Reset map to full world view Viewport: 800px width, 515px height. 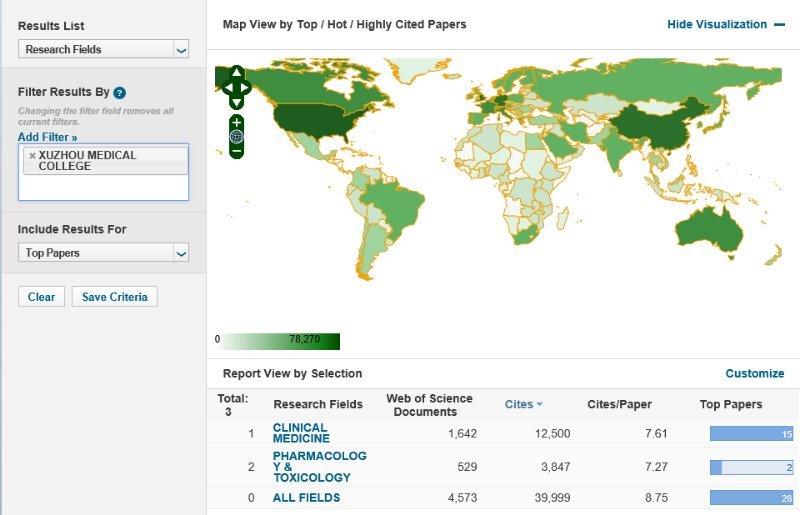coord(236,136)
